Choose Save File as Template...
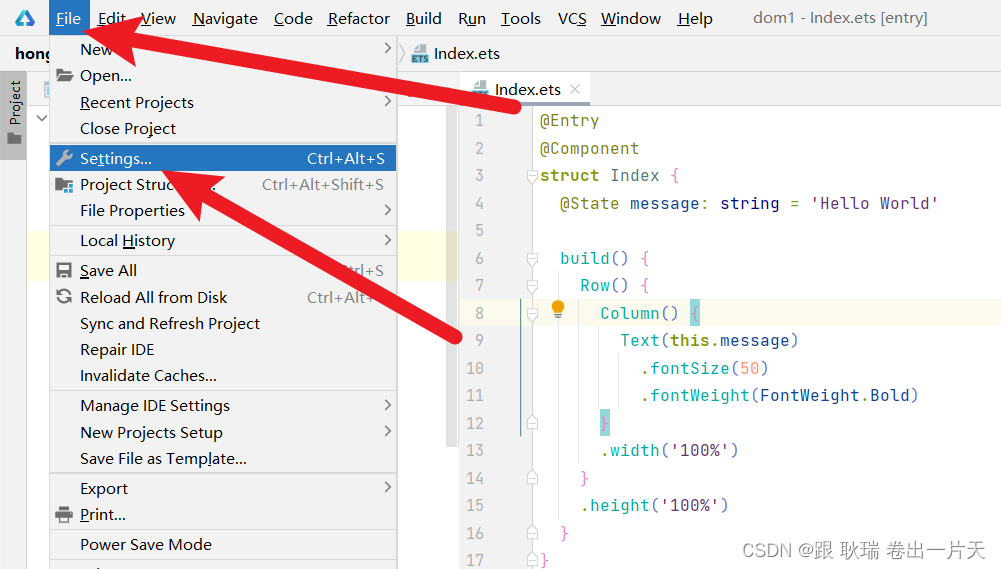 tap(223, 459)
